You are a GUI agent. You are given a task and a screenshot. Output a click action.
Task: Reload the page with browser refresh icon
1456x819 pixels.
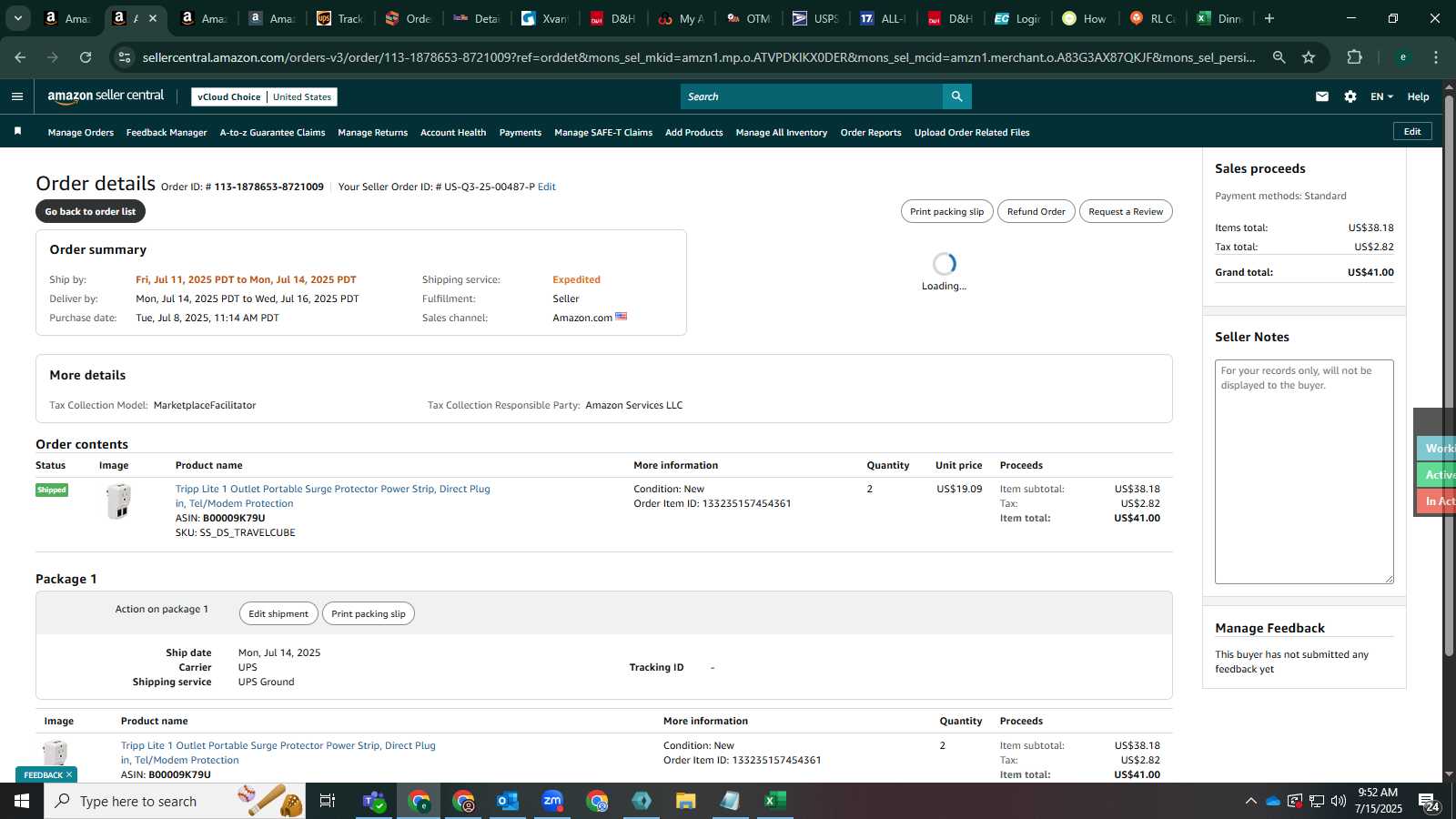(x=86, y=57)
